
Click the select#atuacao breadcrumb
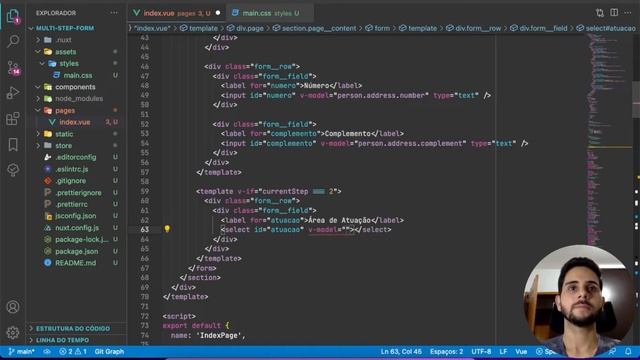tap(606, 28)
